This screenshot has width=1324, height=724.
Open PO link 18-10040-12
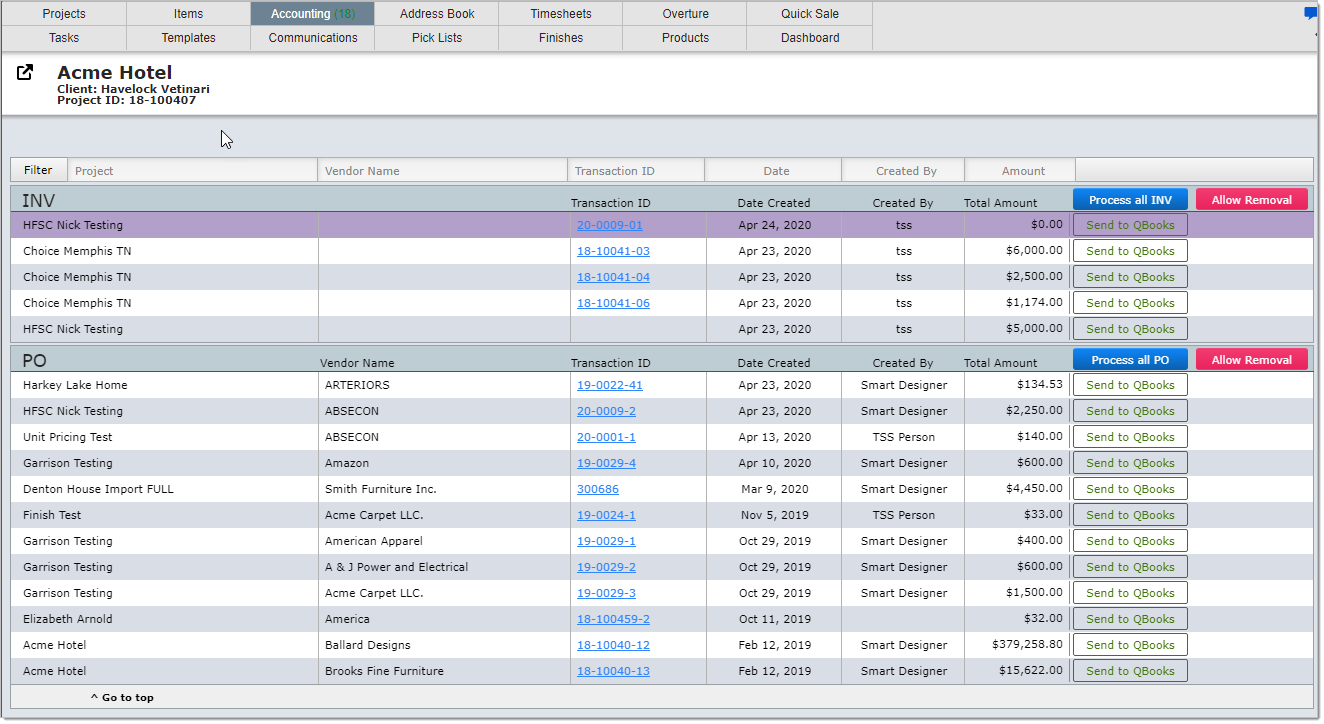pos(613,645)
